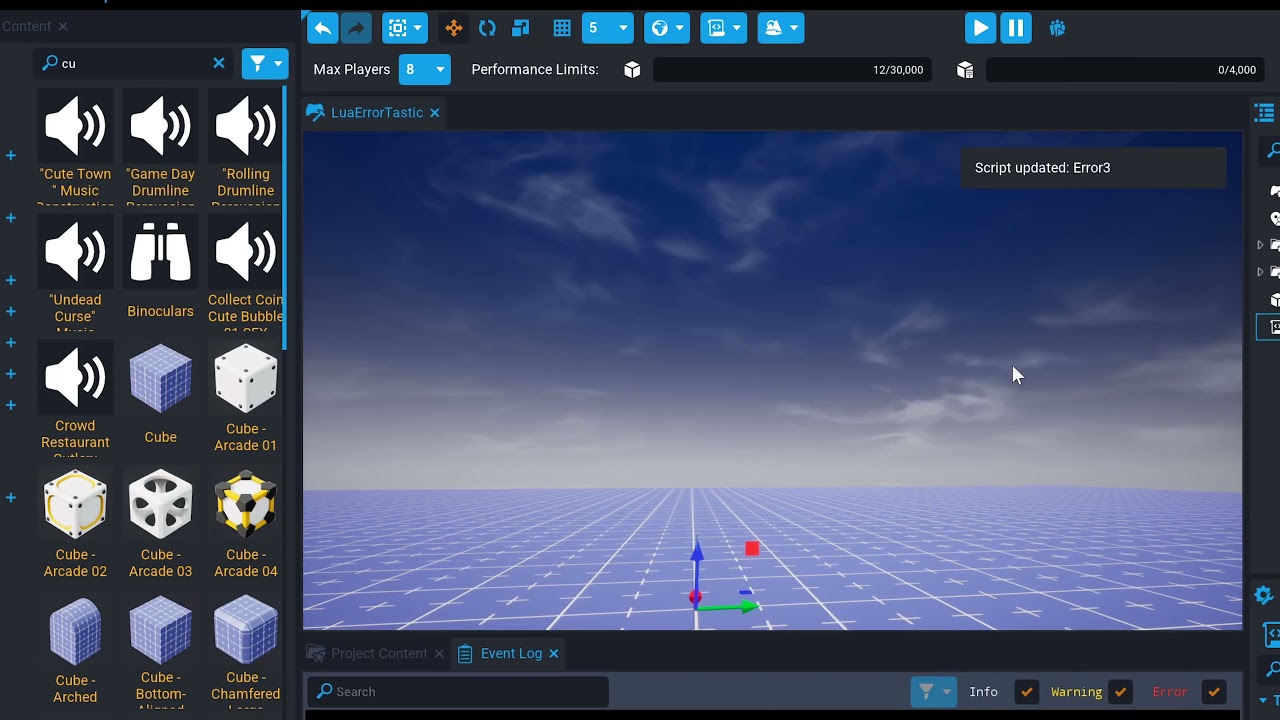The width and height of the screenshot is (1280, 720).
Task: Select the Cube - Arched asset
Action: click(75, 650)
